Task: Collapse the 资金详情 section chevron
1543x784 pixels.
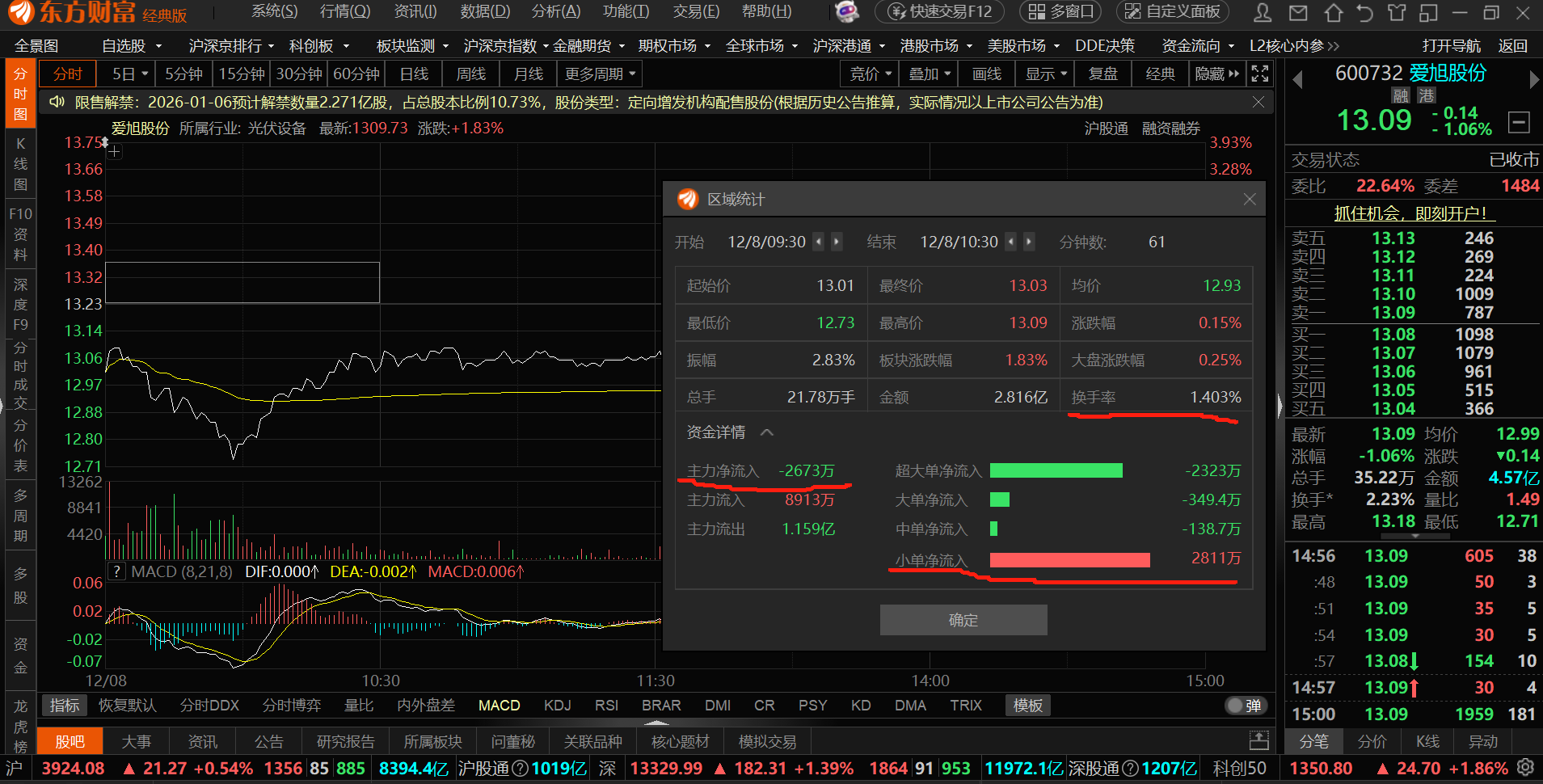Action: point(767,432)
